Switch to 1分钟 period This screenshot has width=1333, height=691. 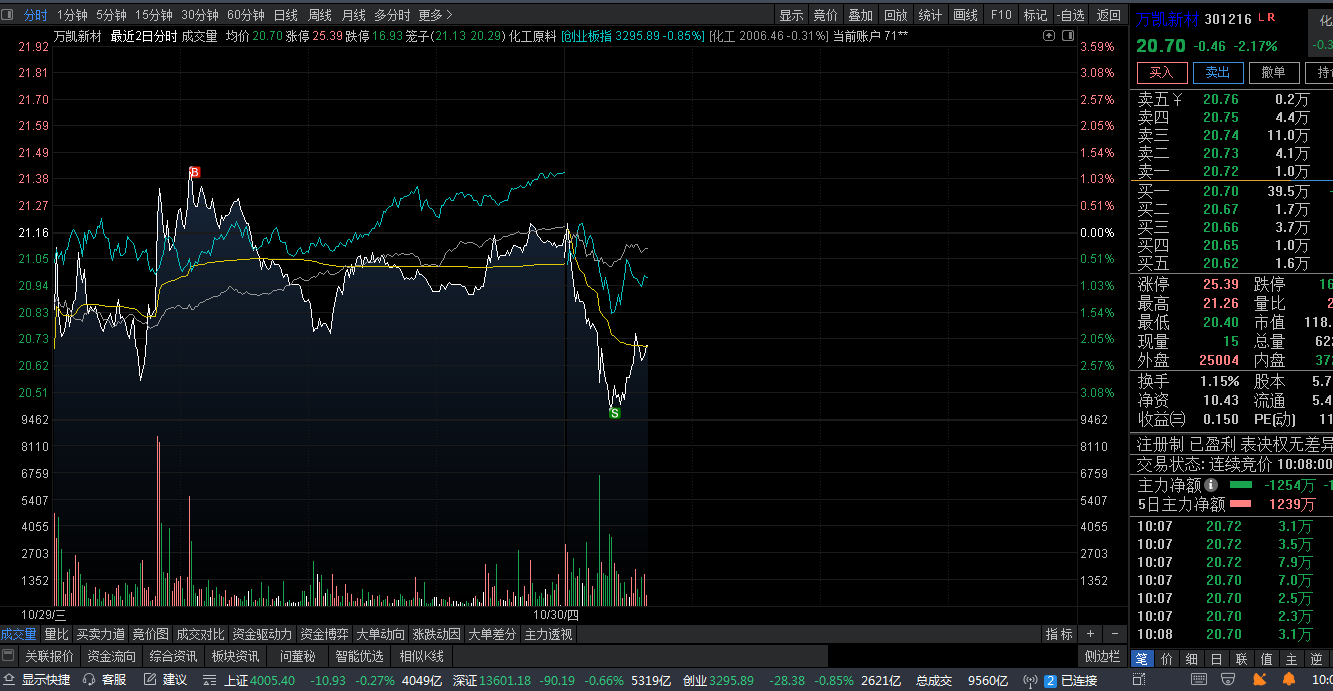72,15
